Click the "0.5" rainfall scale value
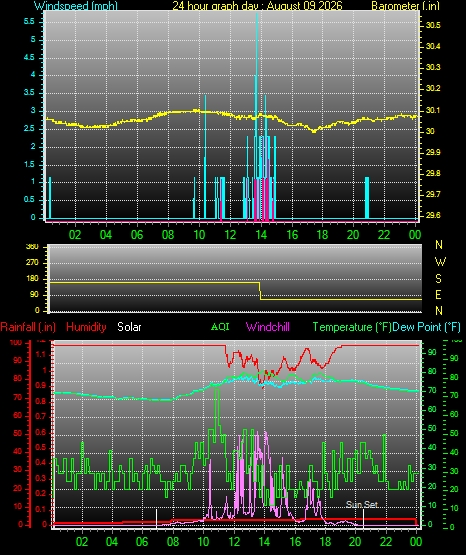Screen dimensions: 466x555 [41, 447]
